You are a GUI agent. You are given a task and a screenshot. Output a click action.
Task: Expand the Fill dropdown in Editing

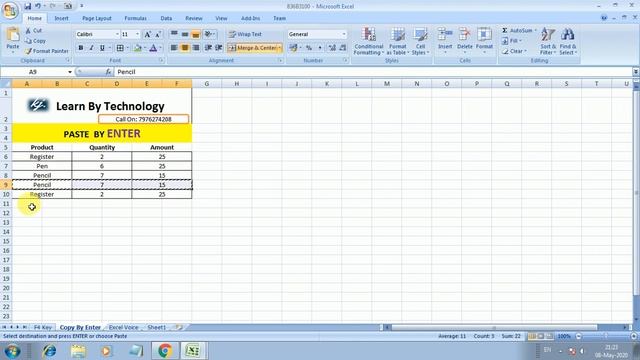click(520, 41)
